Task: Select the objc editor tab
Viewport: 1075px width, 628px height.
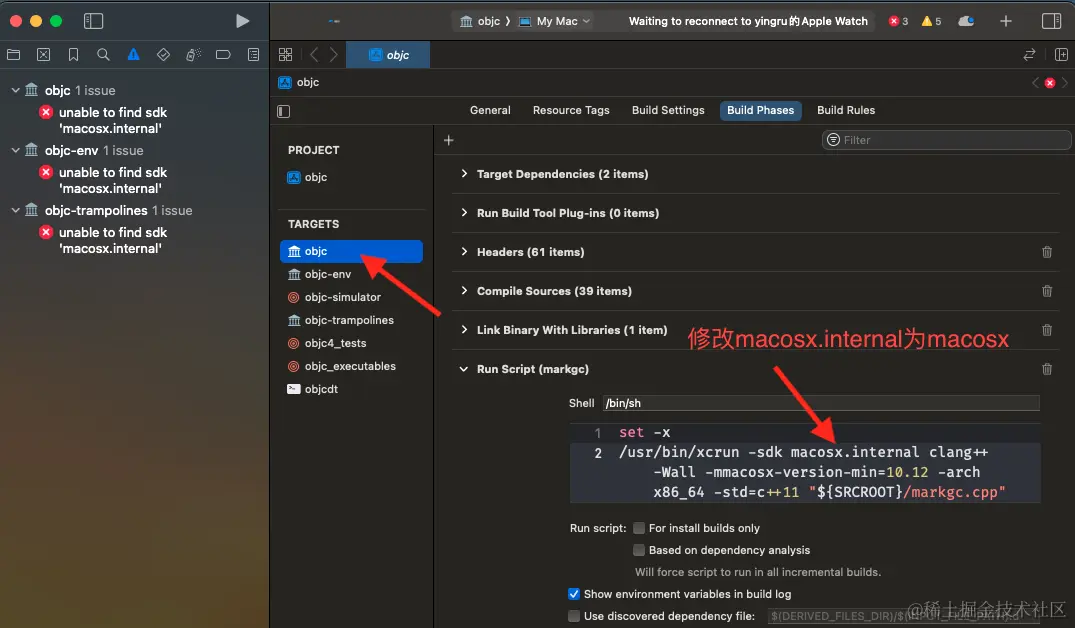Action: click(x=388, y=55)
